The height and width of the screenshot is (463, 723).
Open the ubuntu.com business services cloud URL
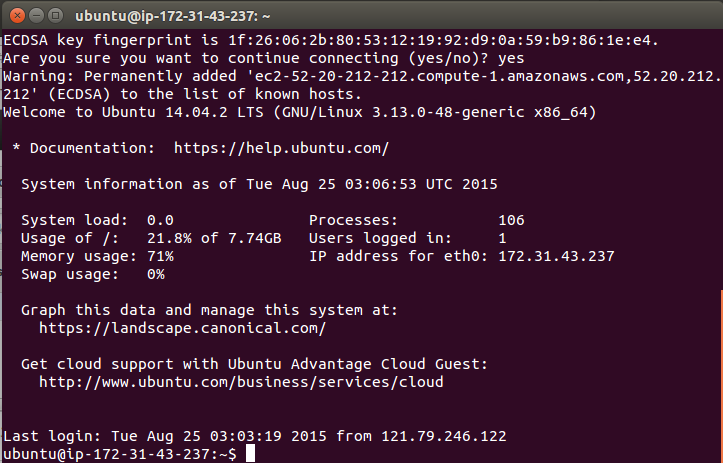[x=241, y=382]
